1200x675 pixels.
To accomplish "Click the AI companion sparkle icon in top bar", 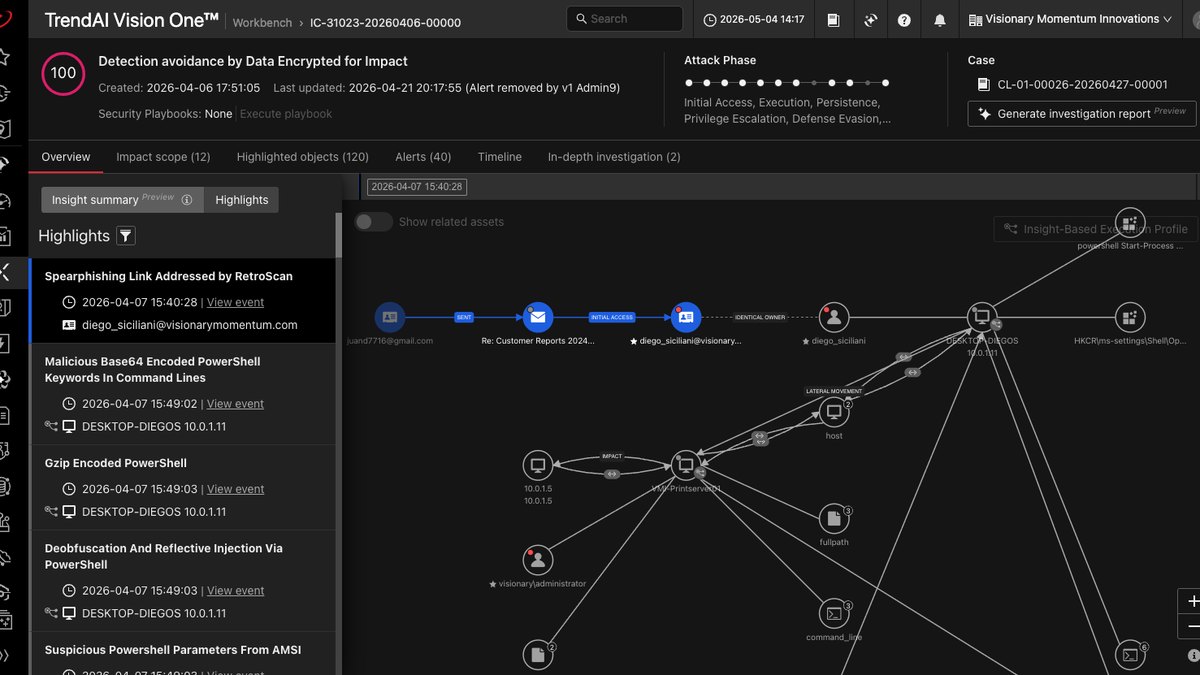I will click(870, 19).
